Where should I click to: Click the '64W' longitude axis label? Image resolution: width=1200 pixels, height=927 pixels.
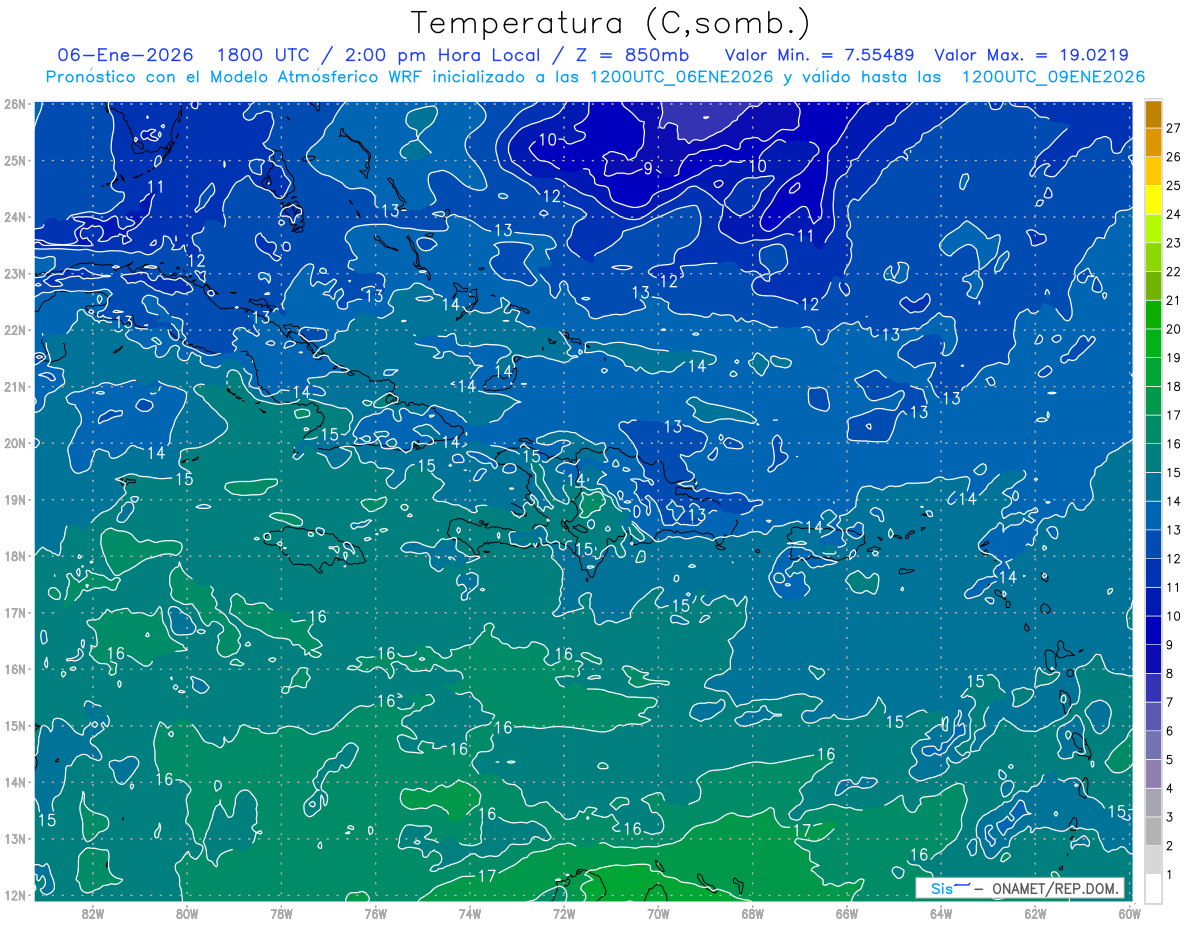[941, 913]
